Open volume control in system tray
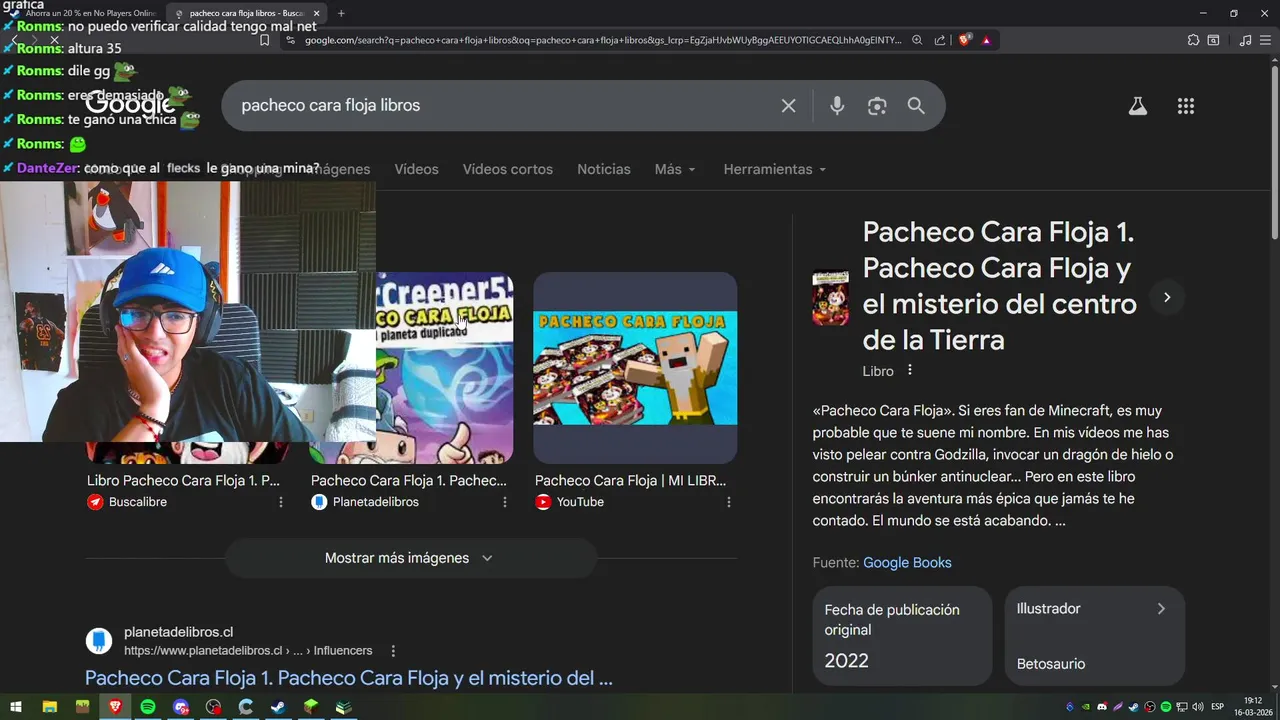Screen dimensions: 1280x720 tap(1198, 707)
